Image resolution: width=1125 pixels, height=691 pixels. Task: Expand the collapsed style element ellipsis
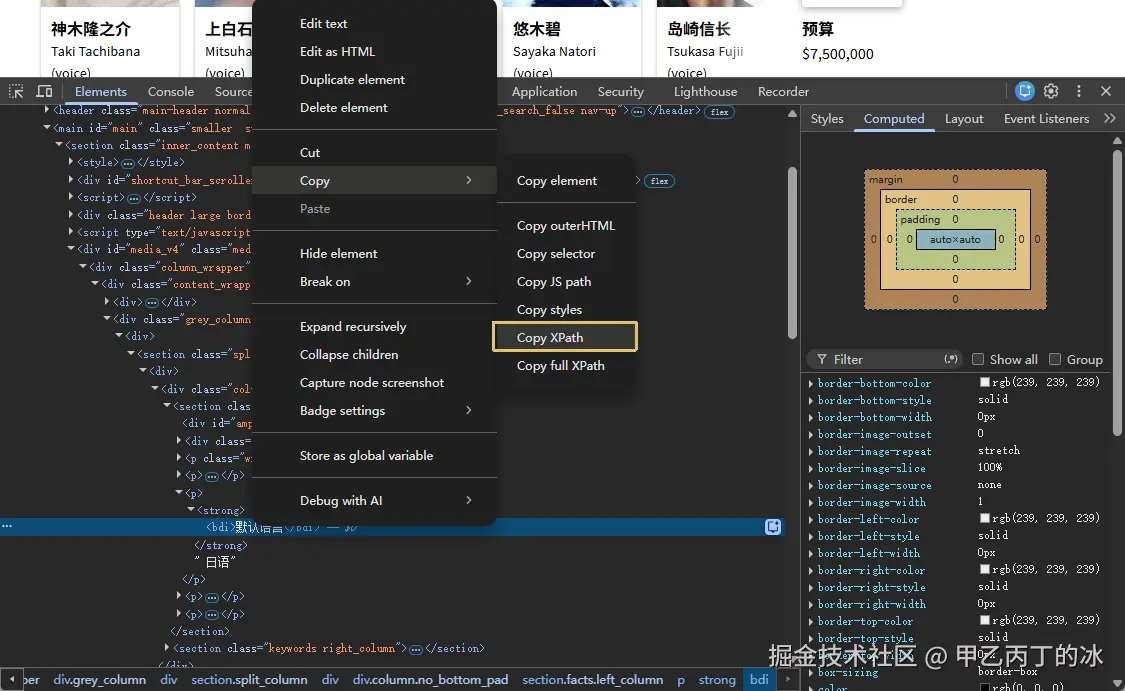coord(128,163)
